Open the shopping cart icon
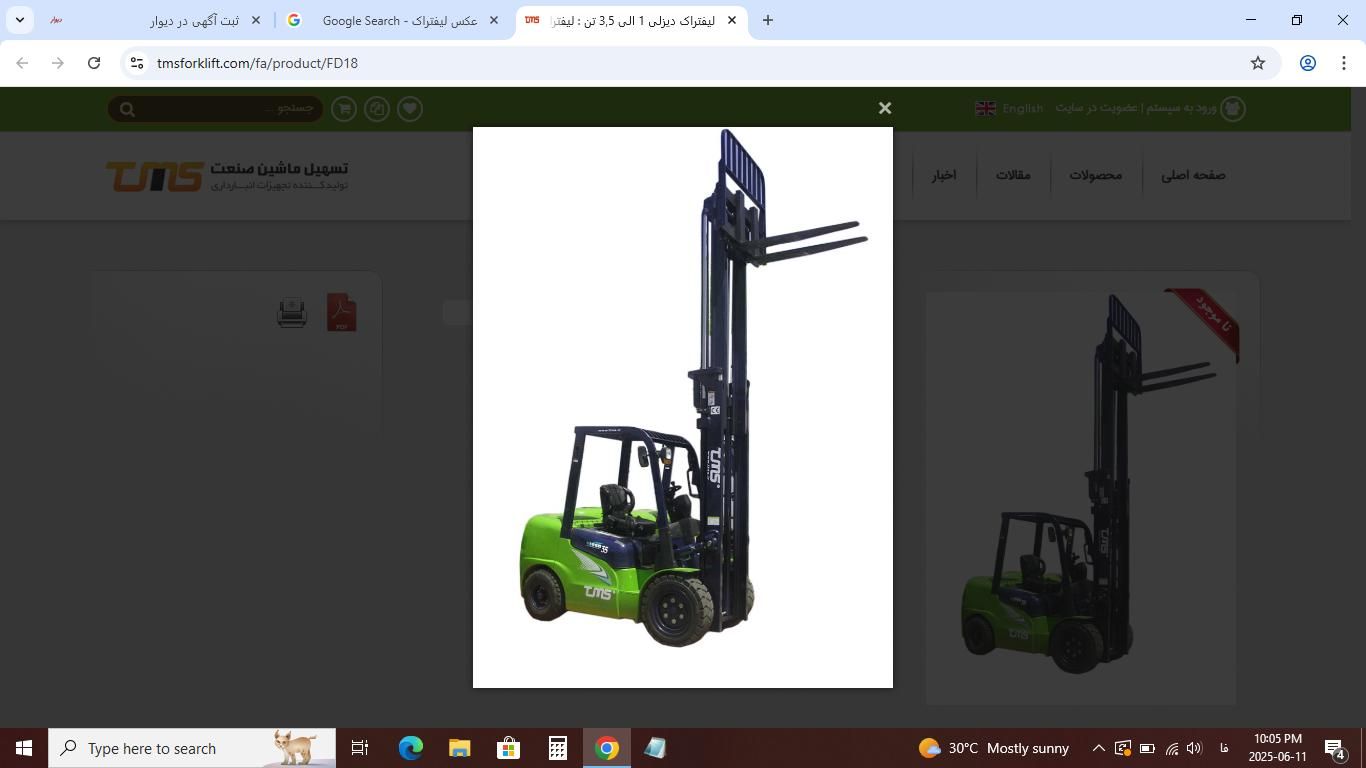This screenshot has height=768, width=1366. (344, 108)
